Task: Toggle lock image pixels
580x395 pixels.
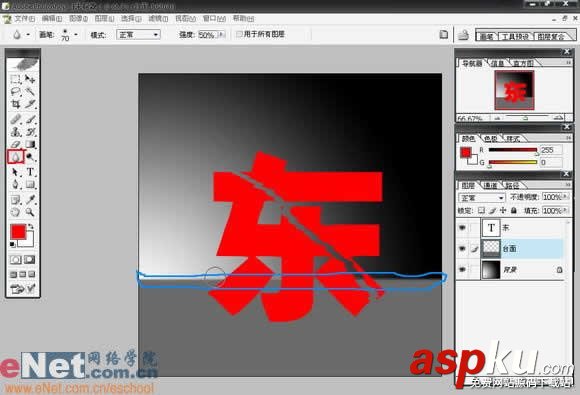Action: [x=492, y=210]
